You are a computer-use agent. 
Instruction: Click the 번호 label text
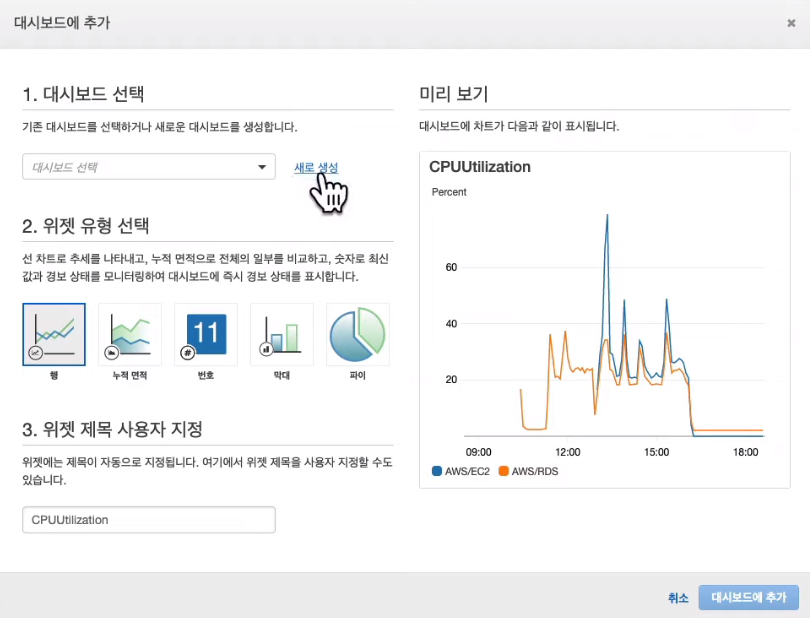point(206,376)
